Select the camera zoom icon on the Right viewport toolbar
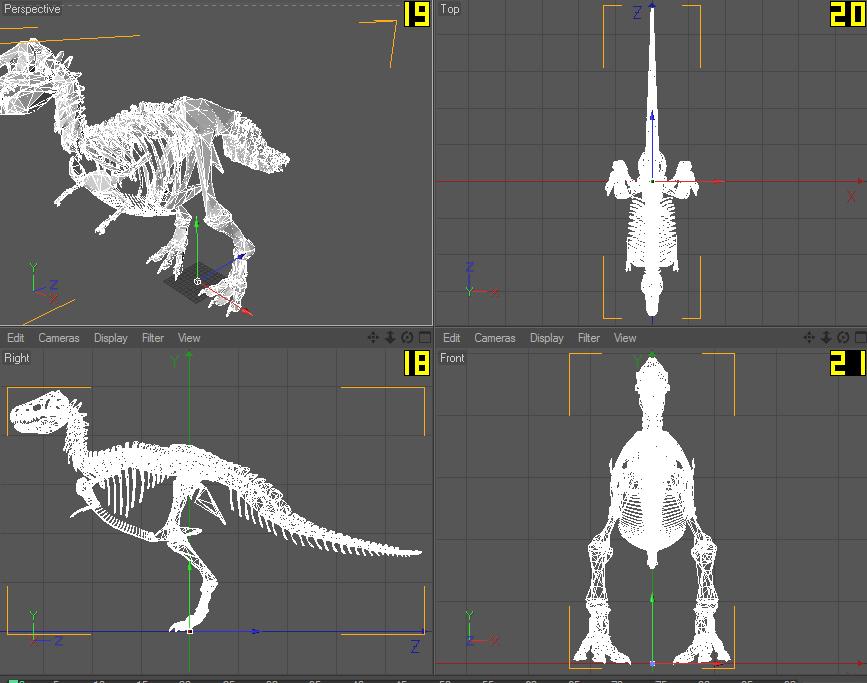The width and height of the screenshot is (867, 683). coord(388,338)
